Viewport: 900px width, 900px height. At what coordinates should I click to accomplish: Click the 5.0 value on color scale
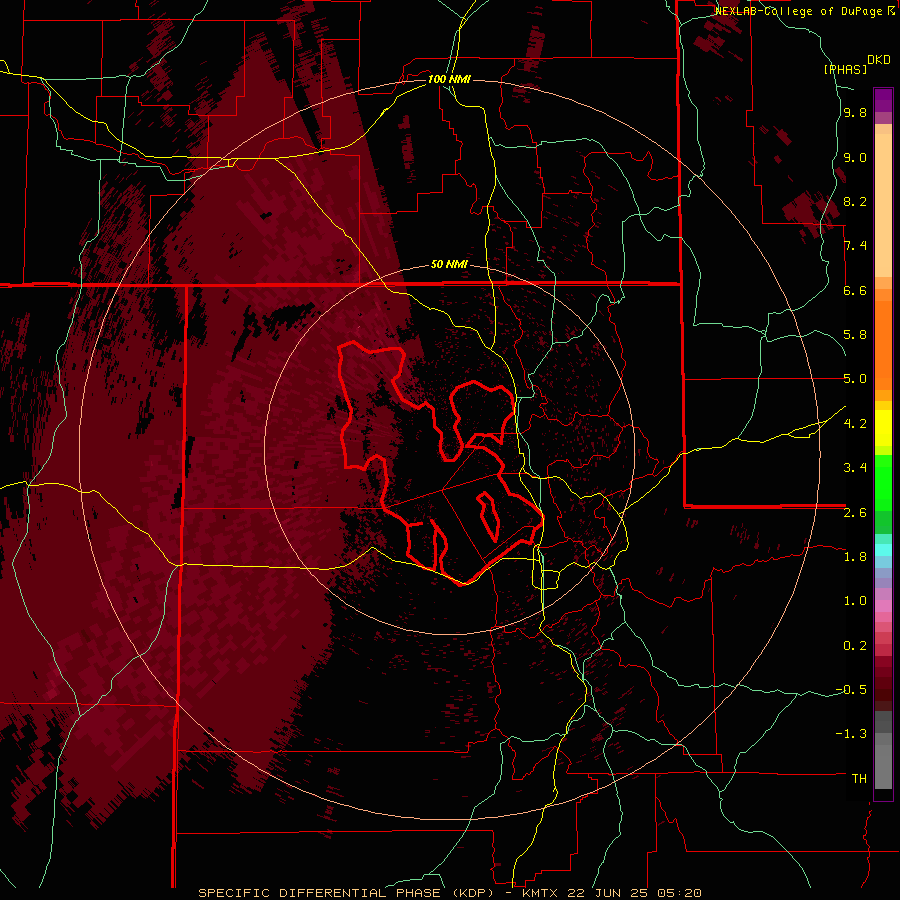point(855,379)
